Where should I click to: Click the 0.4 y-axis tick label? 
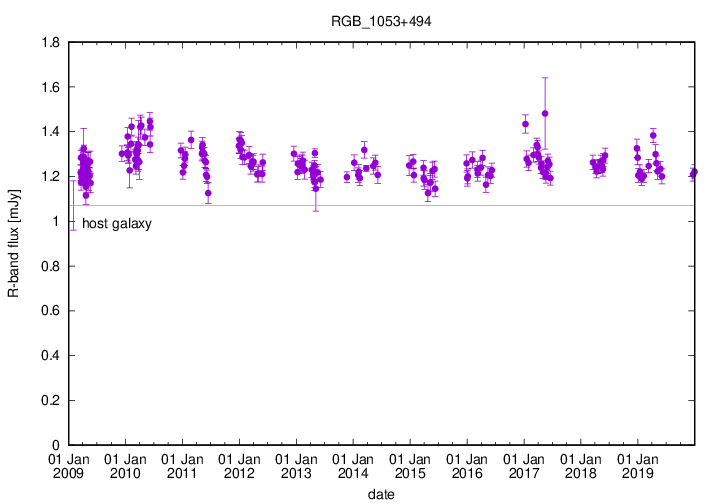(x=50, y=355)
